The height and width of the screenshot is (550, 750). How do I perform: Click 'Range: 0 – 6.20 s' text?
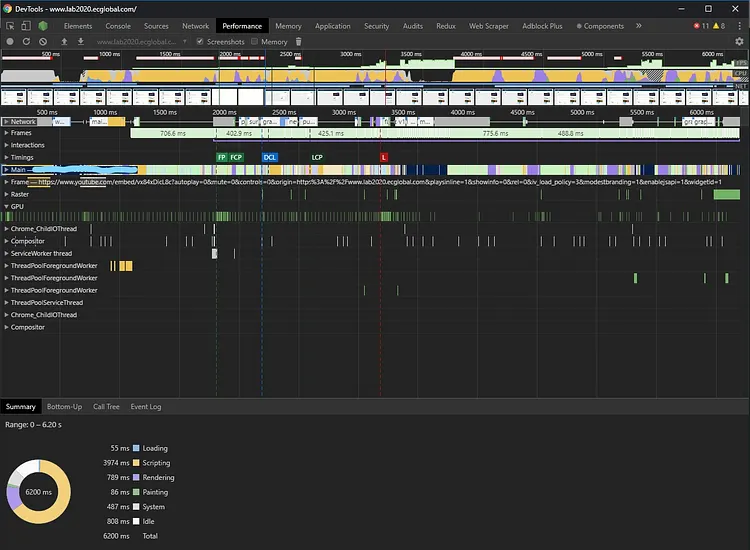[x=33, y=425]
